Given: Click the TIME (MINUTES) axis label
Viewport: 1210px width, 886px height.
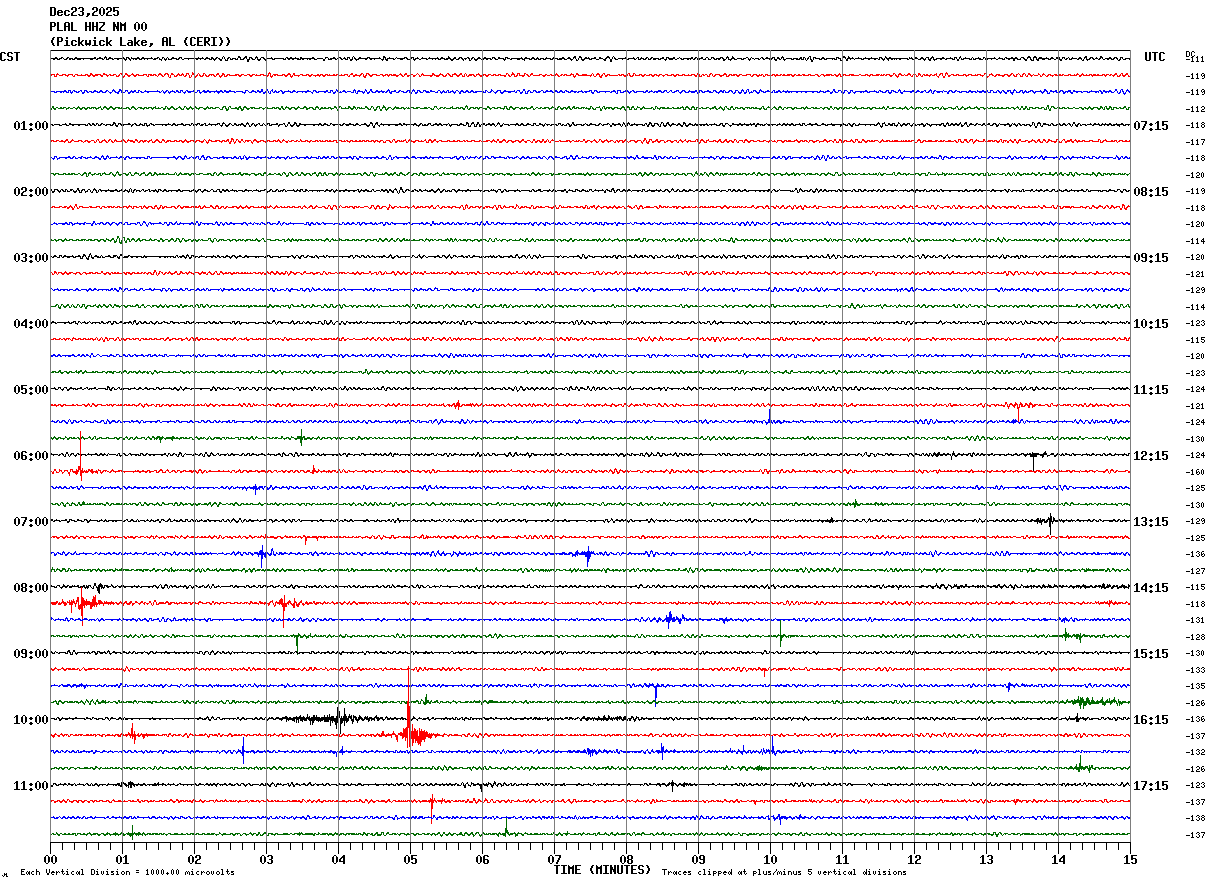Looking at the screenshot, I should (x=602, y=870).
